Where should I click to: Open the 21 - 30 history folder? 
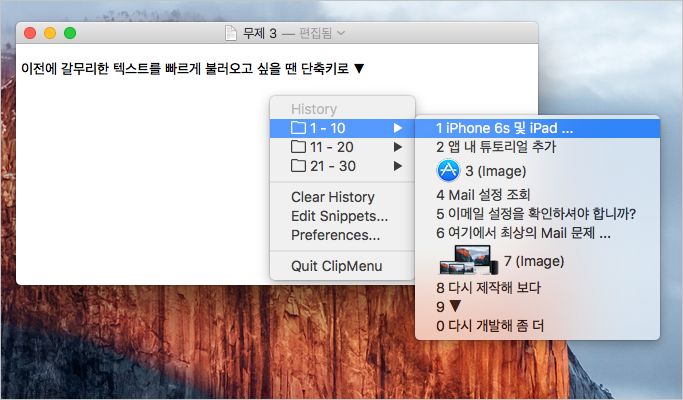pos(342,166)
